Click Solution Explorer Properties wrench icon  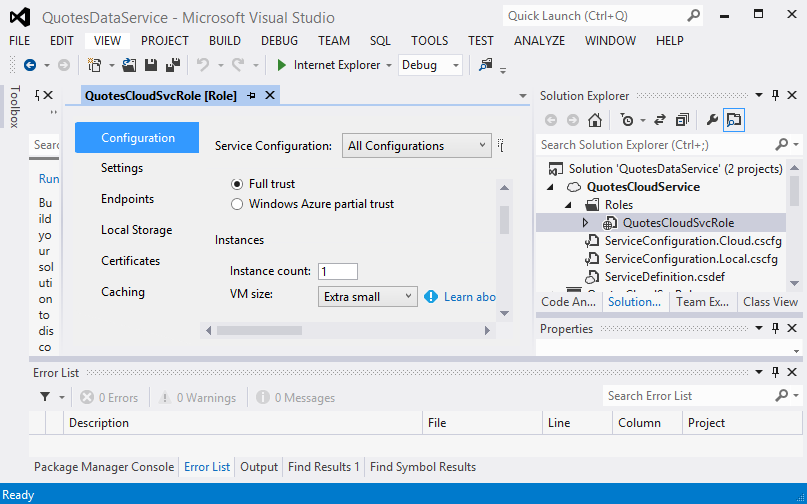712,120
